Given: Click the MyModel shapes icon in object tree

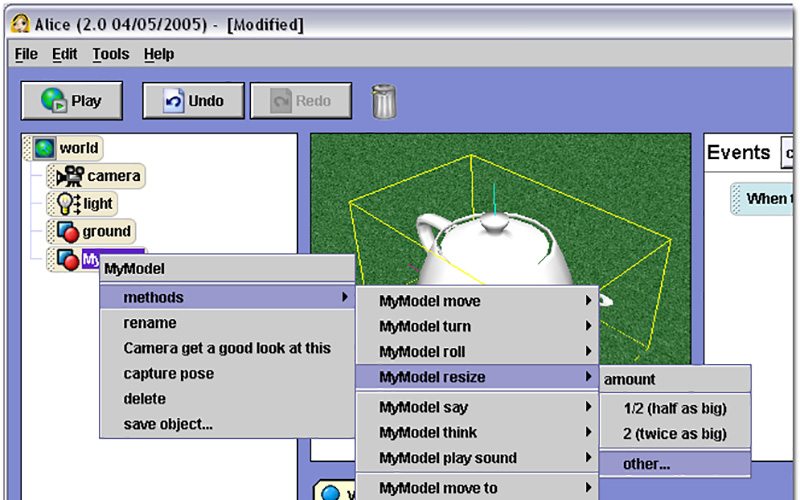Looking at the screenshot, I should tap(68, 259).
